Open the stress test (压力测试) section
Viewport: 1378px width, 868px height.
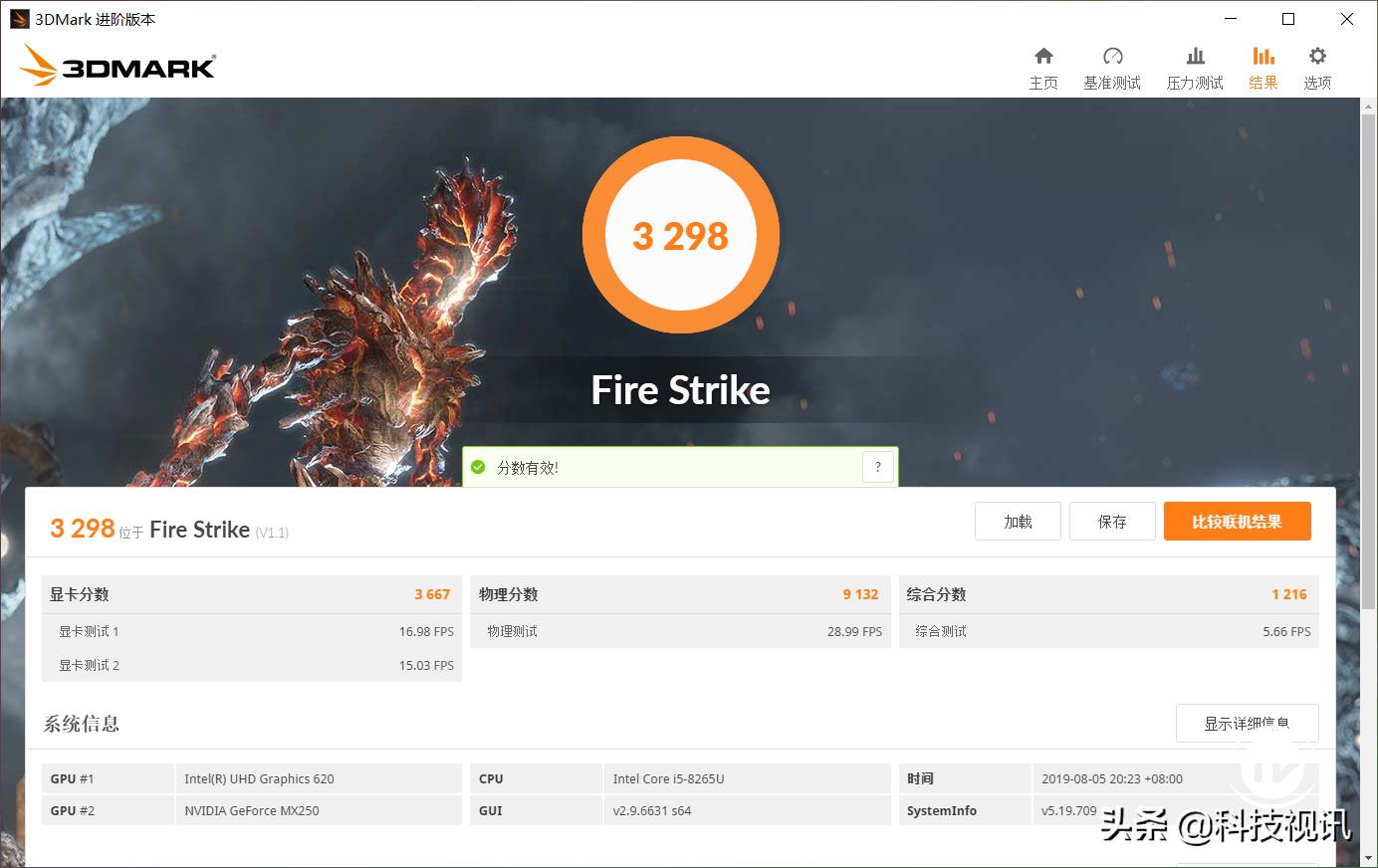coord(1194,65)
